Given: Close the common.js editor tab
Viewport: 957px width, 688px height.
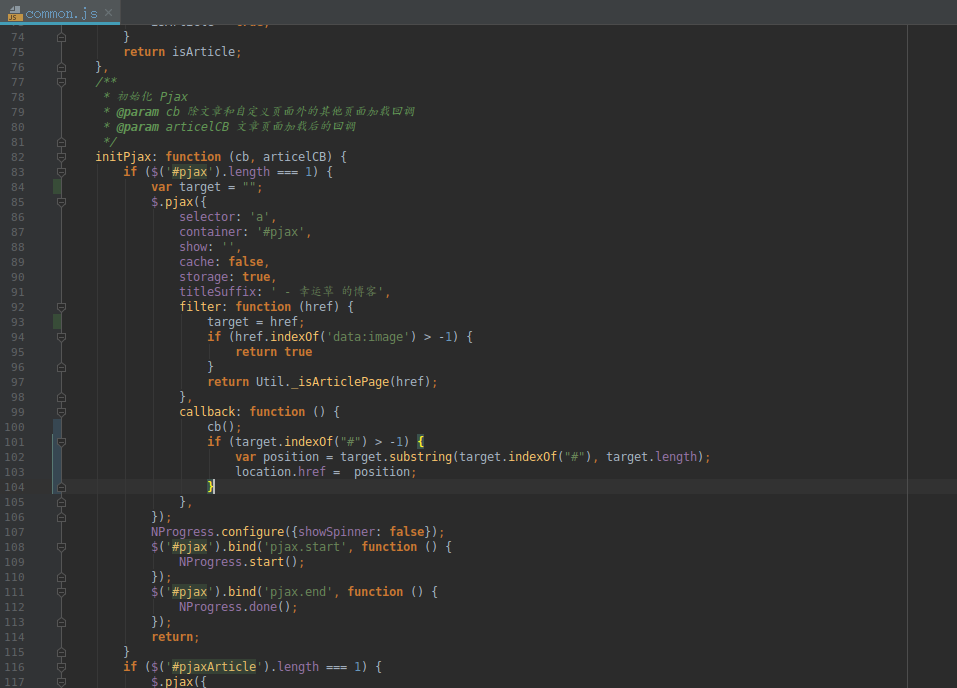Looking at the screenshot, I should point(108,12).
